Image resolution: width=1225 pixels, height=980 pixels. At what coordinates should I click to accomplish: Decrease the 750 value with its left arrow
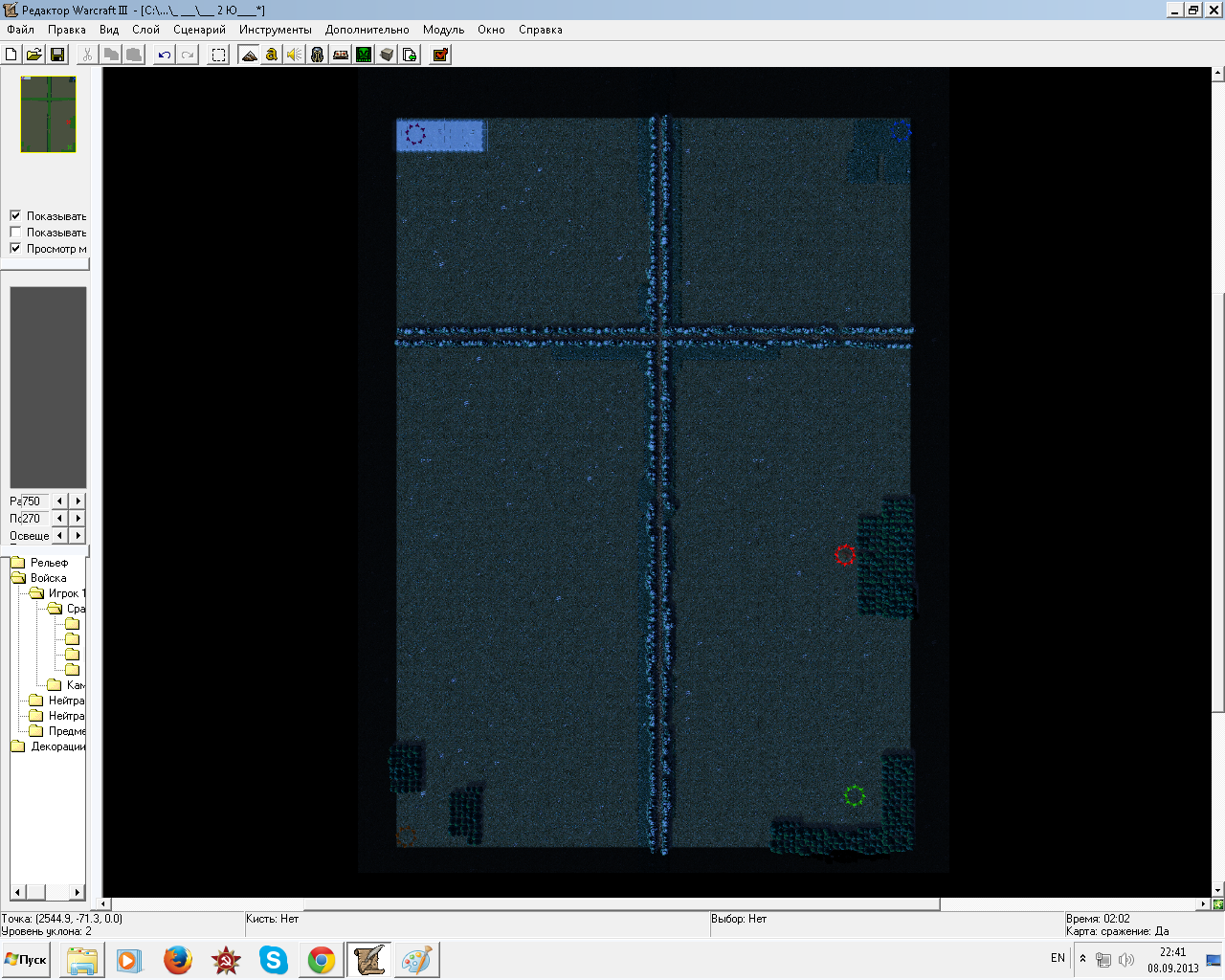[60, 501]
